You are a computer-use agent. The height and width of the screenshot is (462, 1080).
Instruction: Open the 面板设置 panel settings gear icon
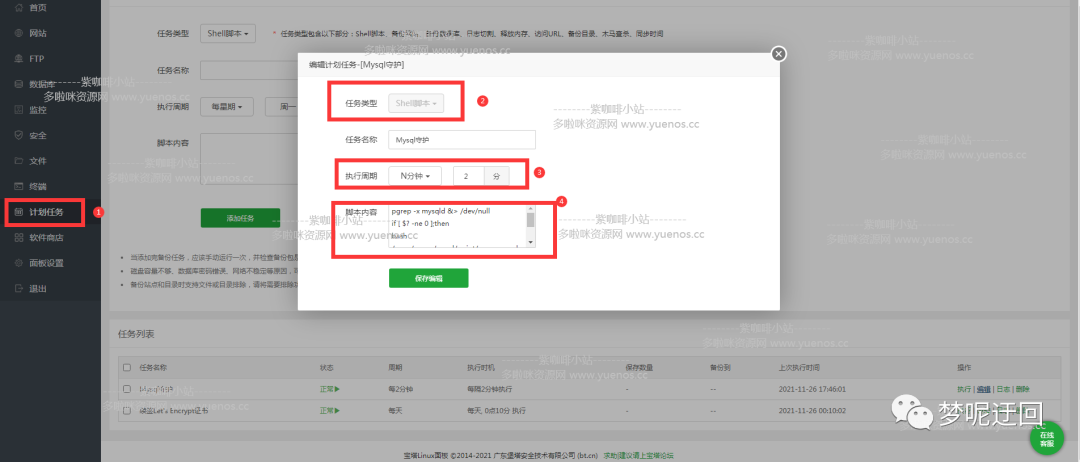point(19,263)
